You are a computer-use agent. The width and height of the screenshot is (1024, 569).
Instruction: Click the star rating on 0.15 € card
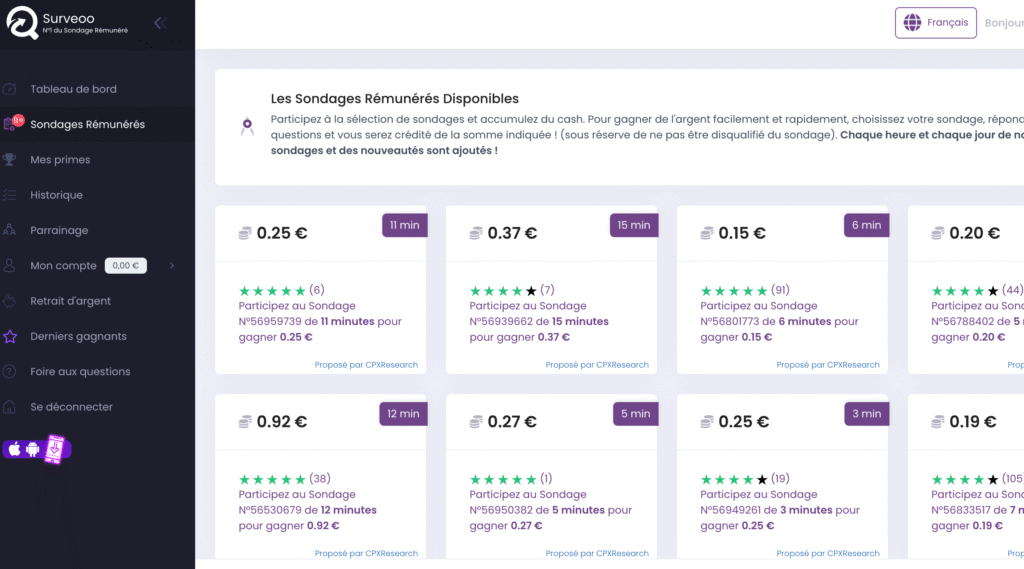tap(734, 291)
